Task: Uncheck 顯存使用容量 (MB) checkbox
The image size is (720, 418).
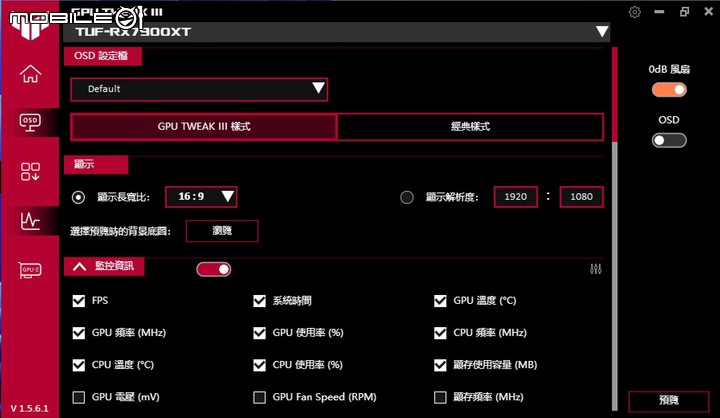Action: [x=440, y=365]
